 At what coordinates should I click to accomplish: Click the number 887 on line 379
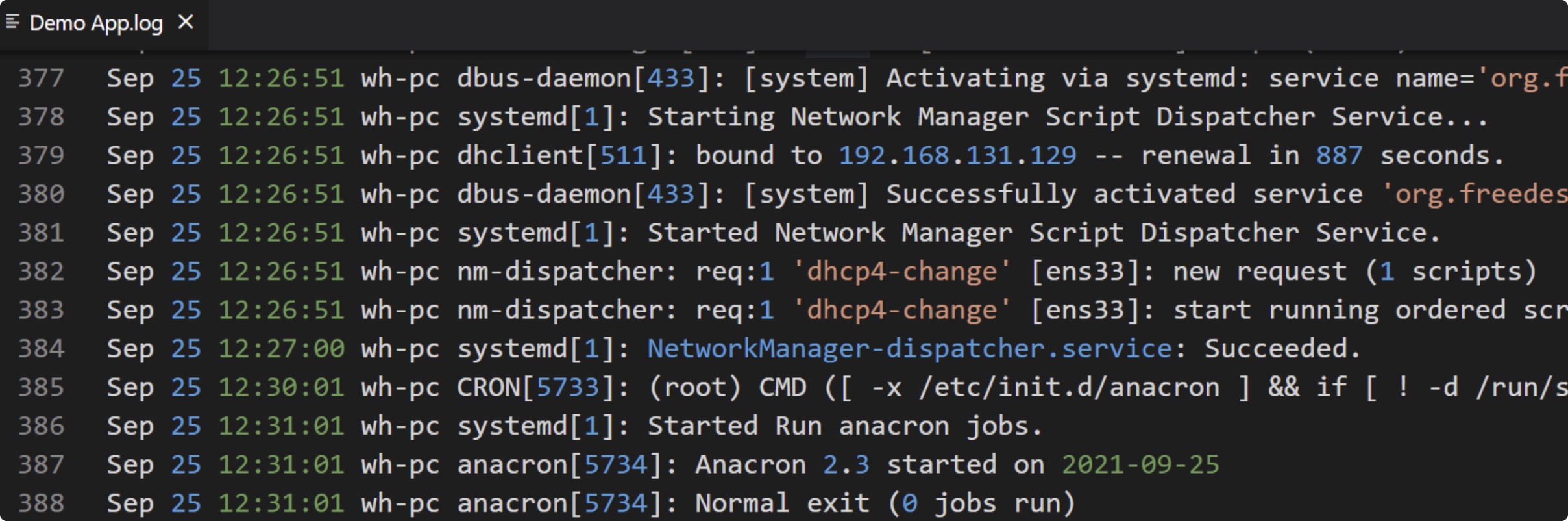click(x=1339, y=156)
